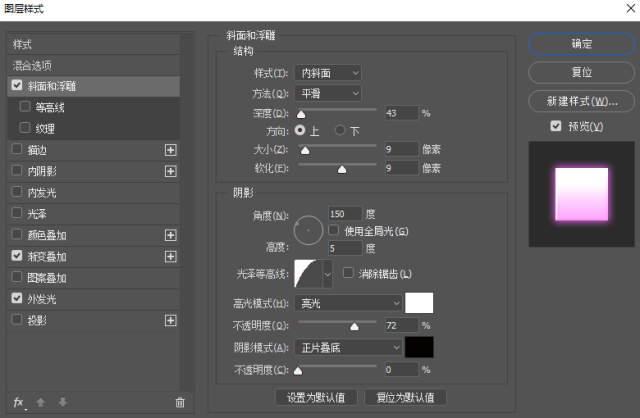Click the 复位 button

[x=581, y=72]
